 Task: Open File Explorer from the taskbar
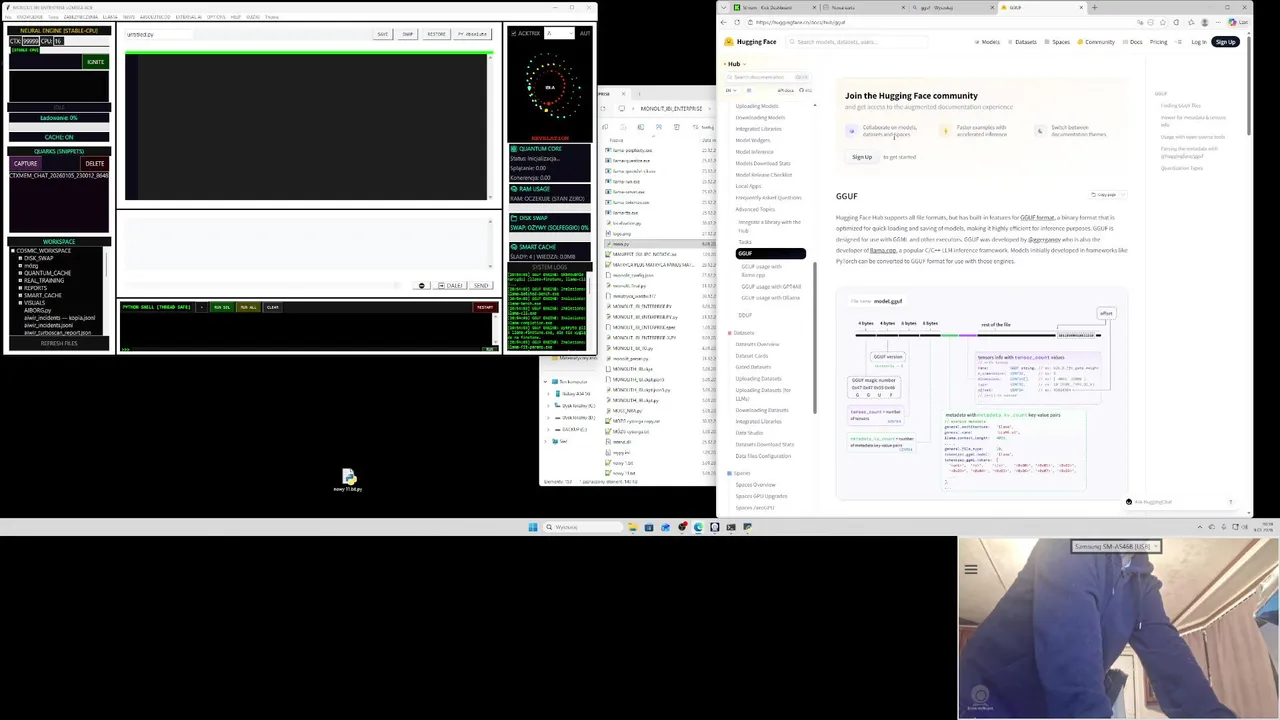632,527
